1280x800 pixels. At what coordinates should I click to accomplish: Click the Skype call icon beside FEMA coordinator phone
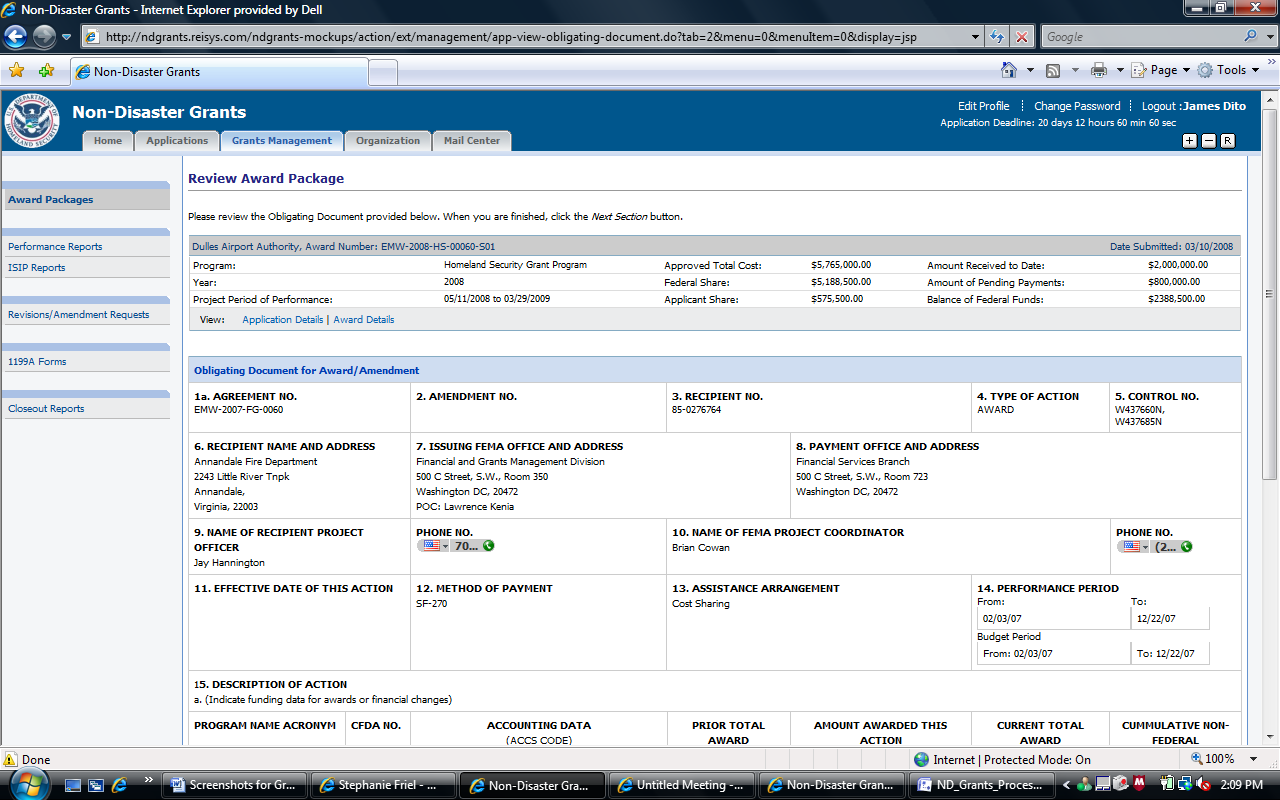1186,547
